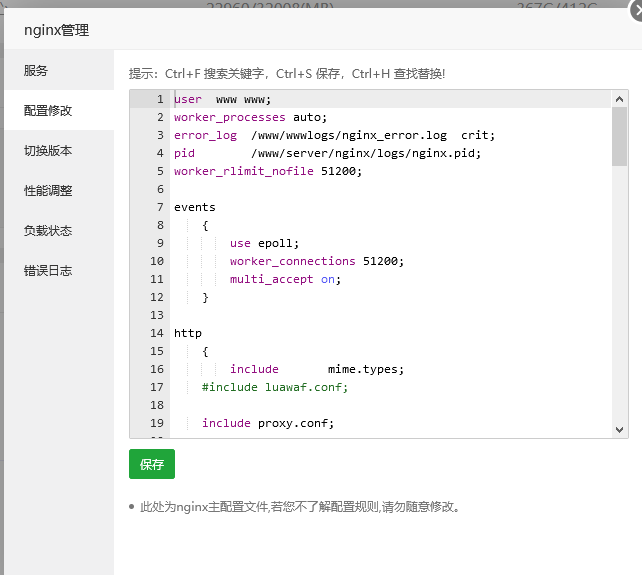The height and width of the screenshot is (575, 642).
Task: Click the editor scrollbar up arrow
Action: (x=619, y=99)
